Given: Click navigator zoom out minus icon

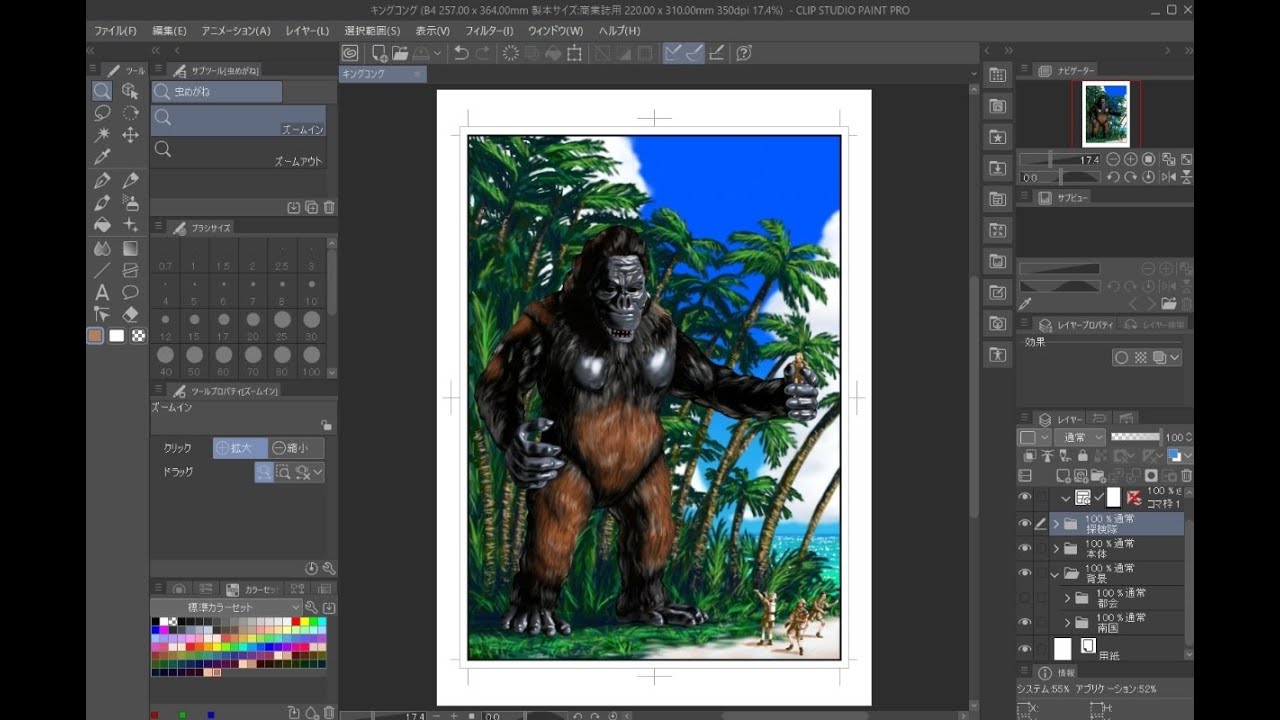Looking at the screenshot, I should 1112,159.
